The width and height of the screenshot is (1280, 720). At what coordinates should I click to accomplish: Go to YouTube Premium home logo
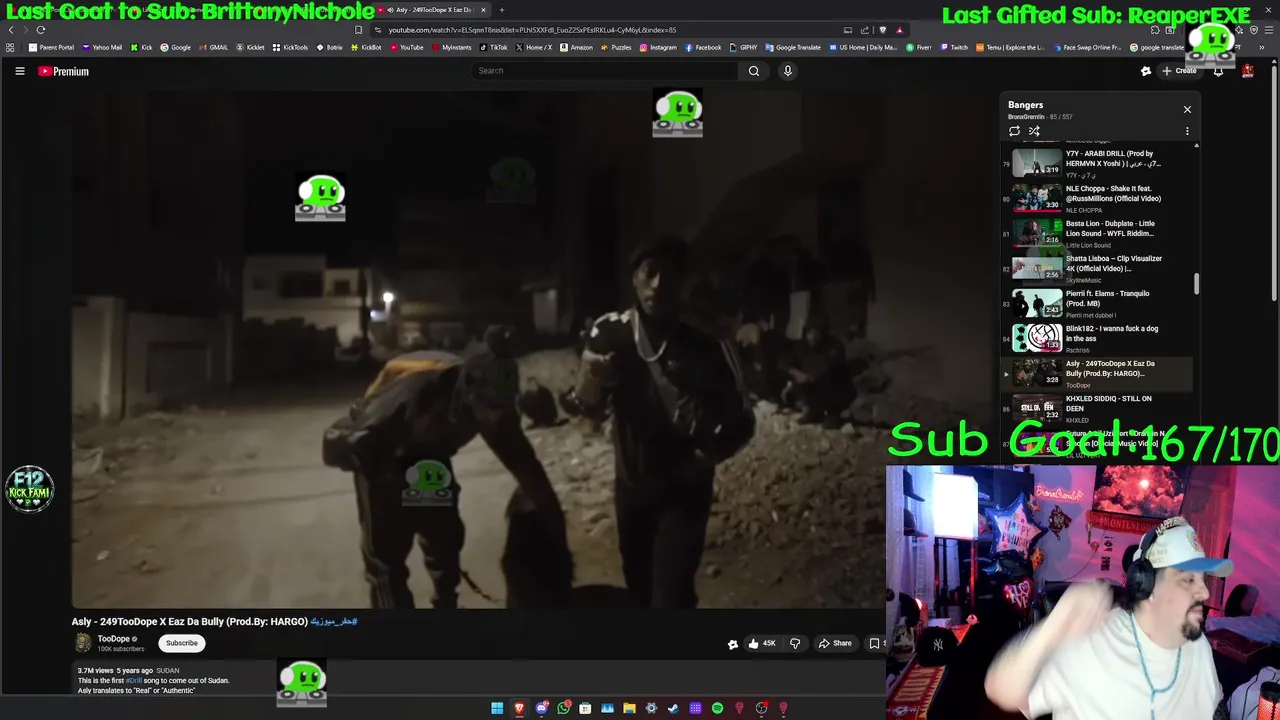tap(64, 71)
